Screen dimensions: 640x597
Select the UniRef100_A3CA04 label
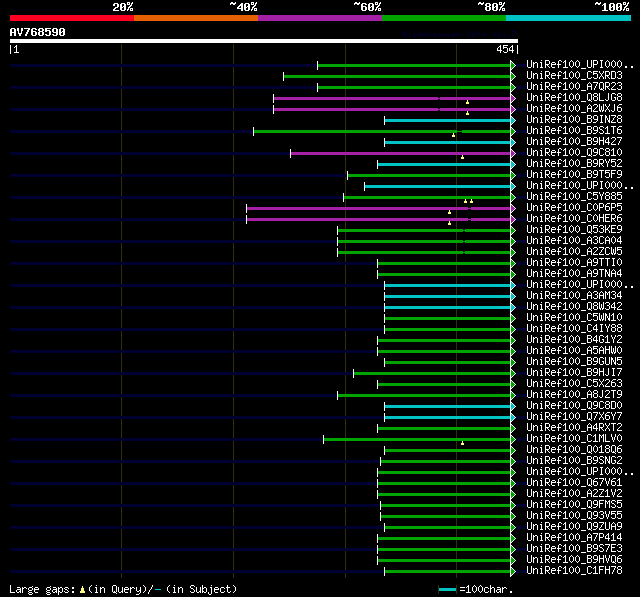coord(574,241)
